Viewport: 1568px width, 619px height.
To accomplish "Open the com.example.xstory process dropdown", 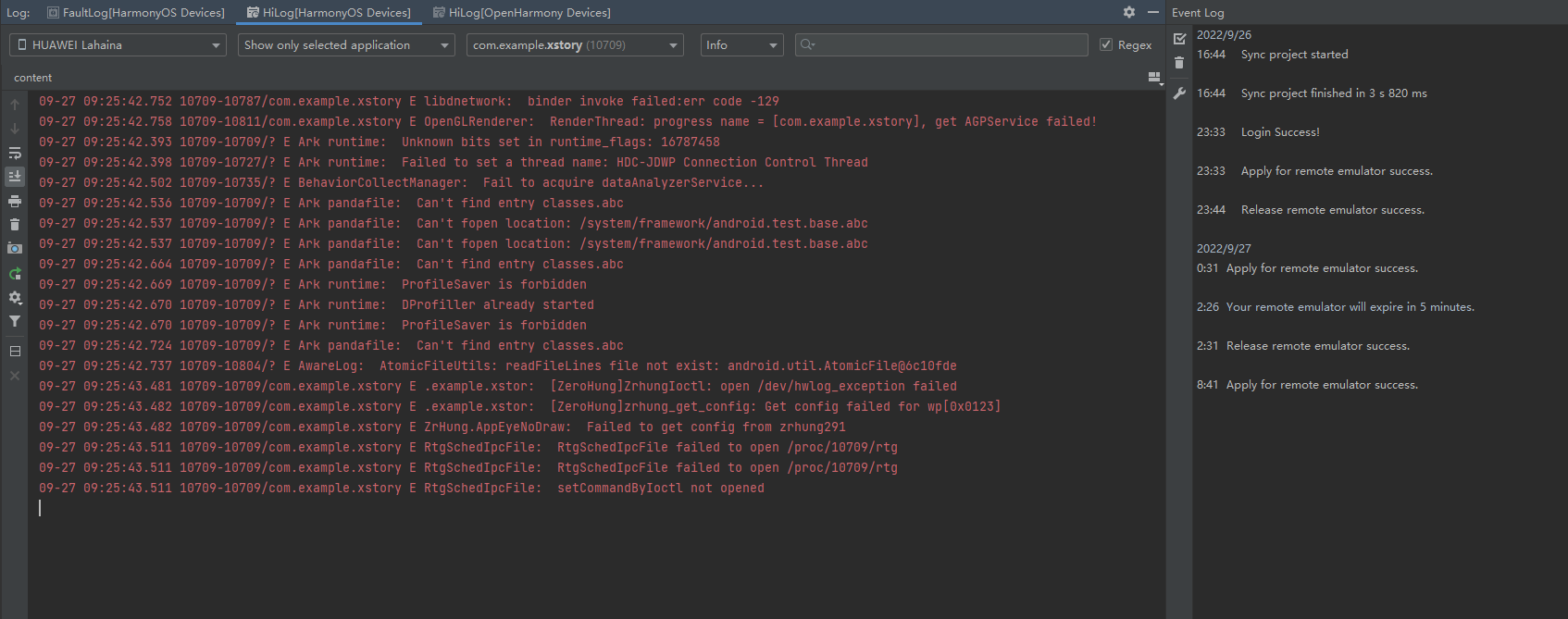I will [x=575, y=44].
